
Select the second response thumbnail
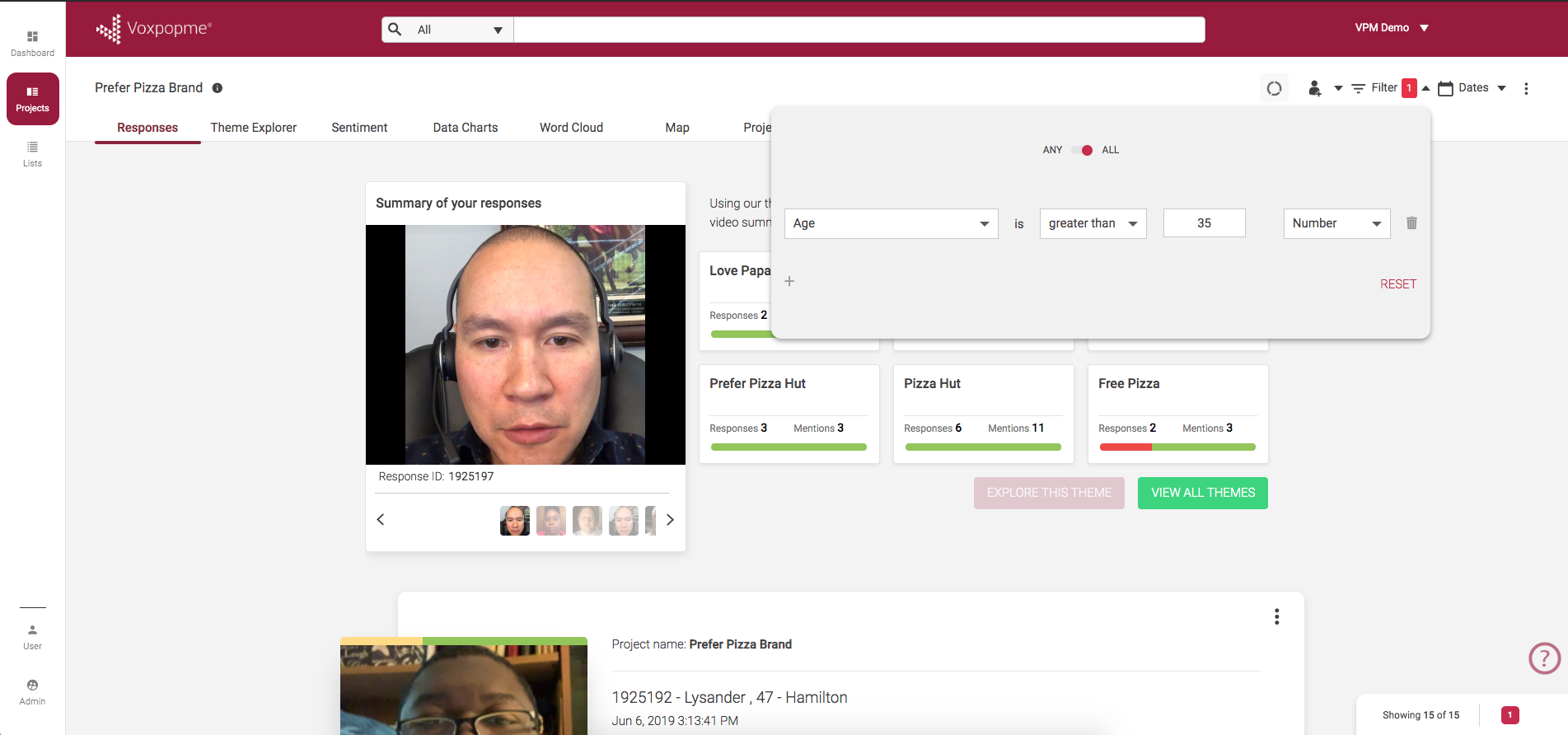tap(551, 521)
